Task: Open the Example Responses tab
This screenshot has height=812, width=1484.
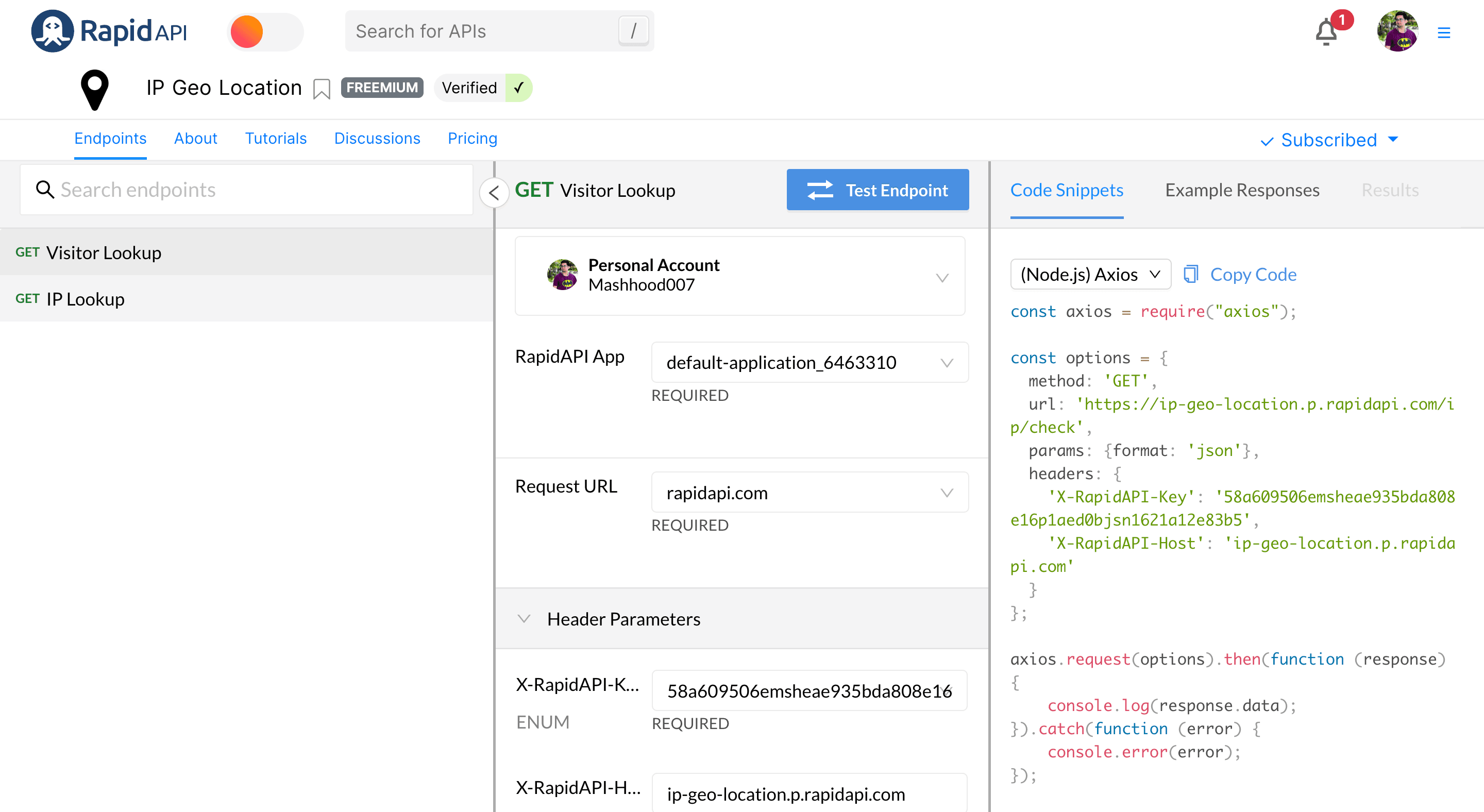Action: (x=1242, y=190)
